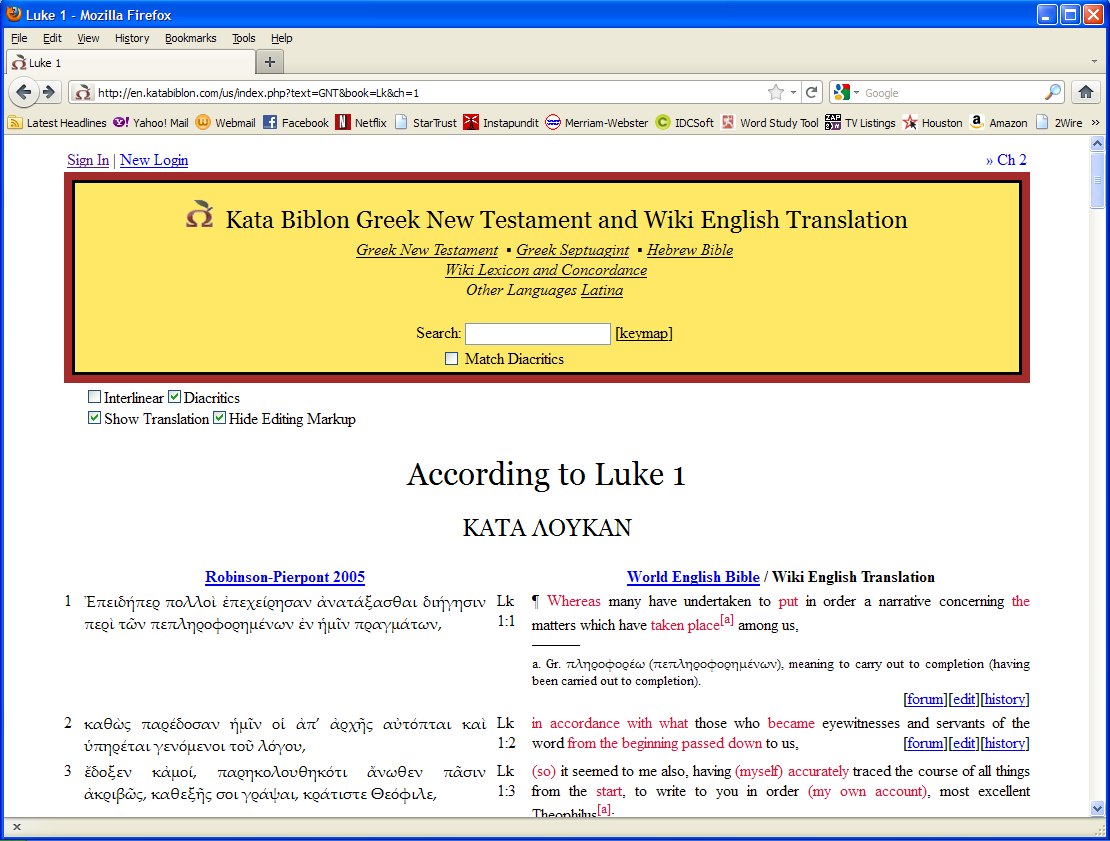Open the search engine selector dropdown

pyautogui.click(x=847, y=92)
